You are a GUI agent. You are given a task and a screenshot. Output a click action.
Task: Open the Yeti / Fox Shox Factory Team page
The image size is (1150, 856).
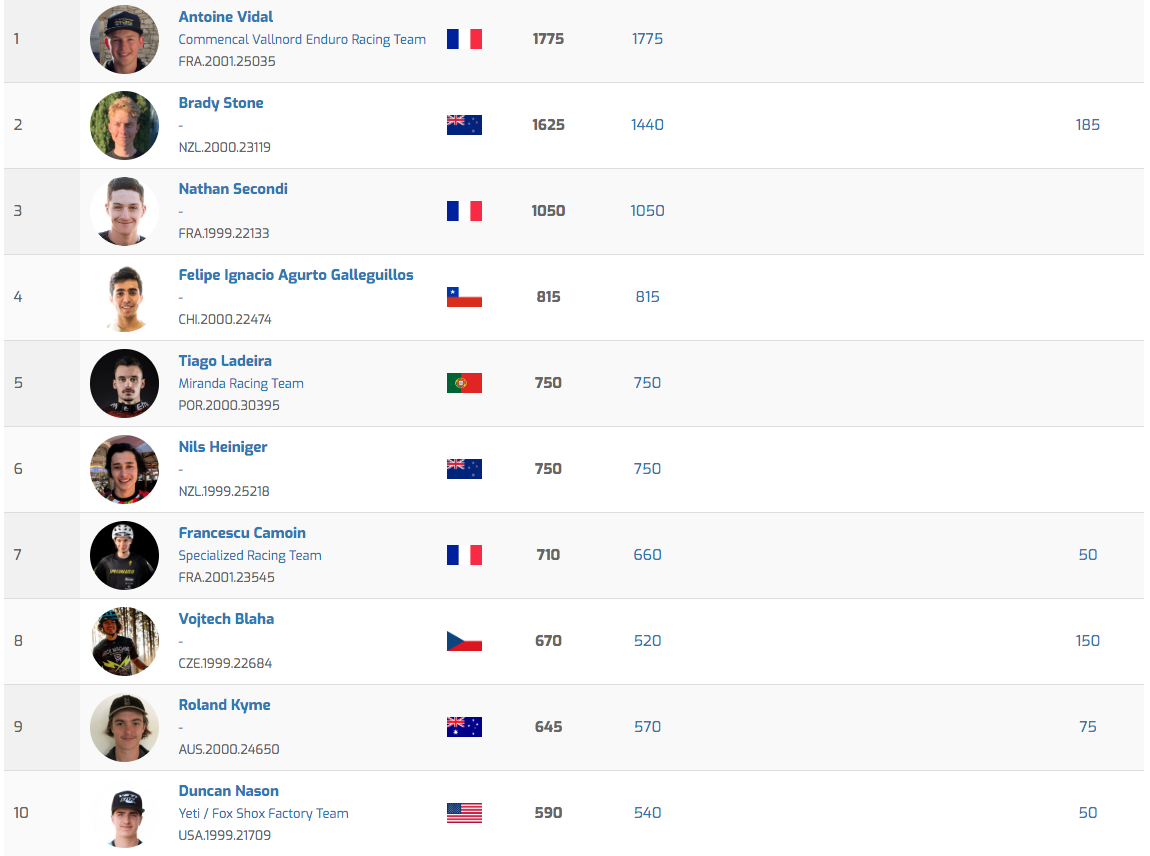coord(263,814)
